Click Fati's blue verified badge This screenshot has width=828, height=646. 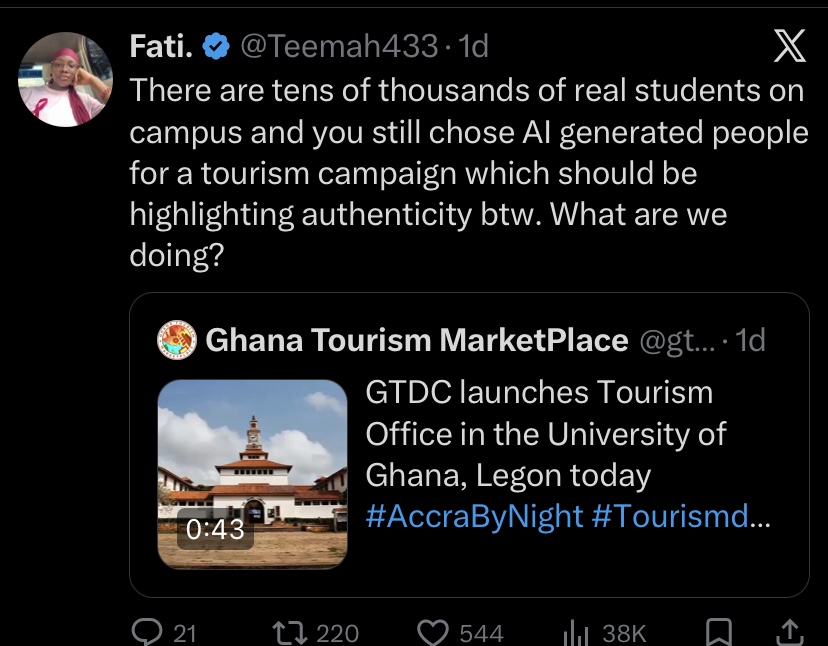click(216, 45)
